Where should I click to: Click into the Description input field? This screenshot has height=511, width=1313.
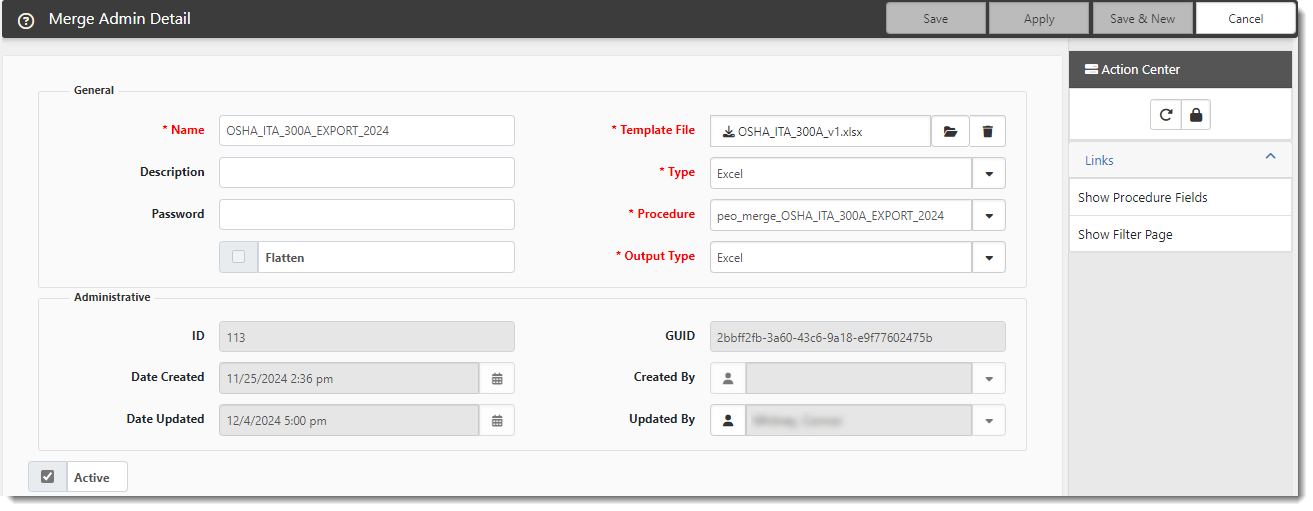[366, 172]
